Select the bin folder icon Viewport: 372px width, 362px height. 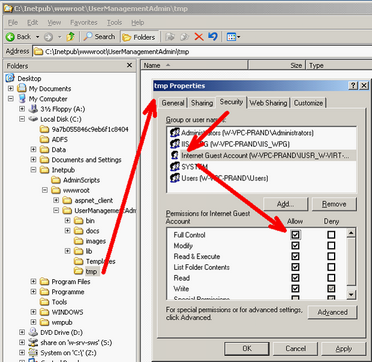coord(78,221)
